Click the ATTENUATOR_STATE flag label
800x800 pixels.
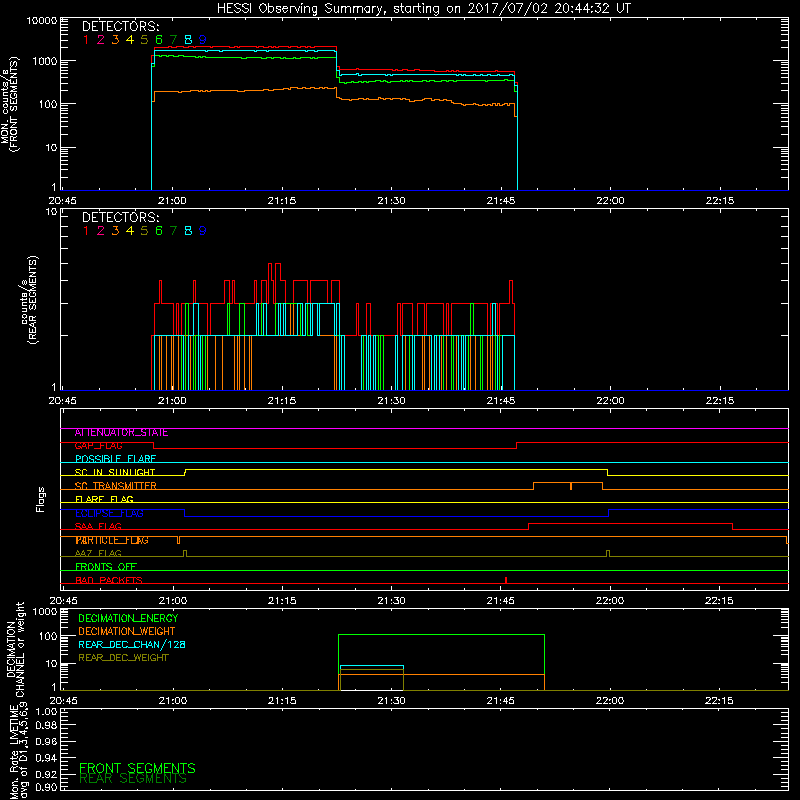[121, 433]
